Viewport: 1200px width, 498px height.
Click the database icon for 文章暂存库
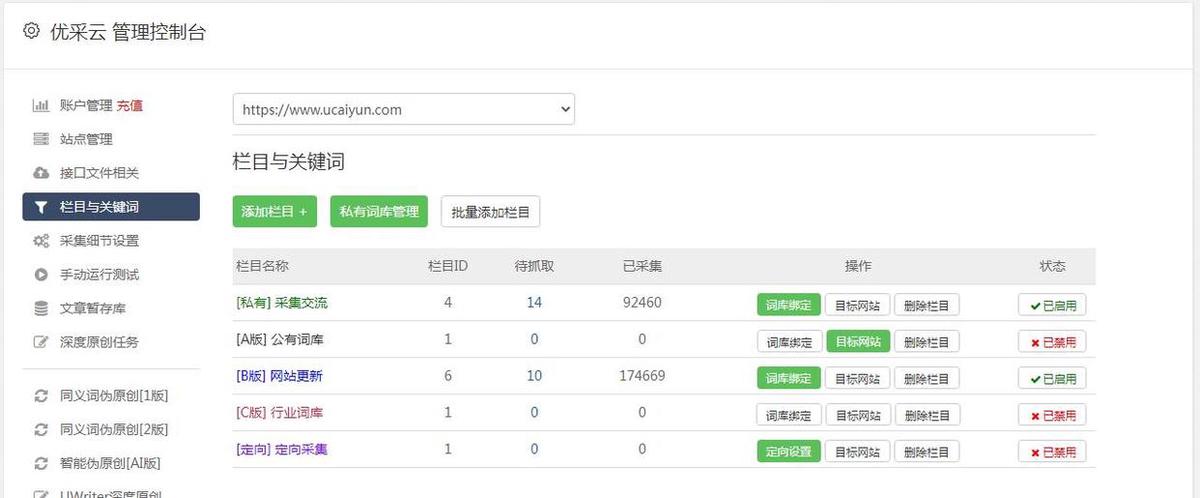pyautogui.click(x=41, y=308)
